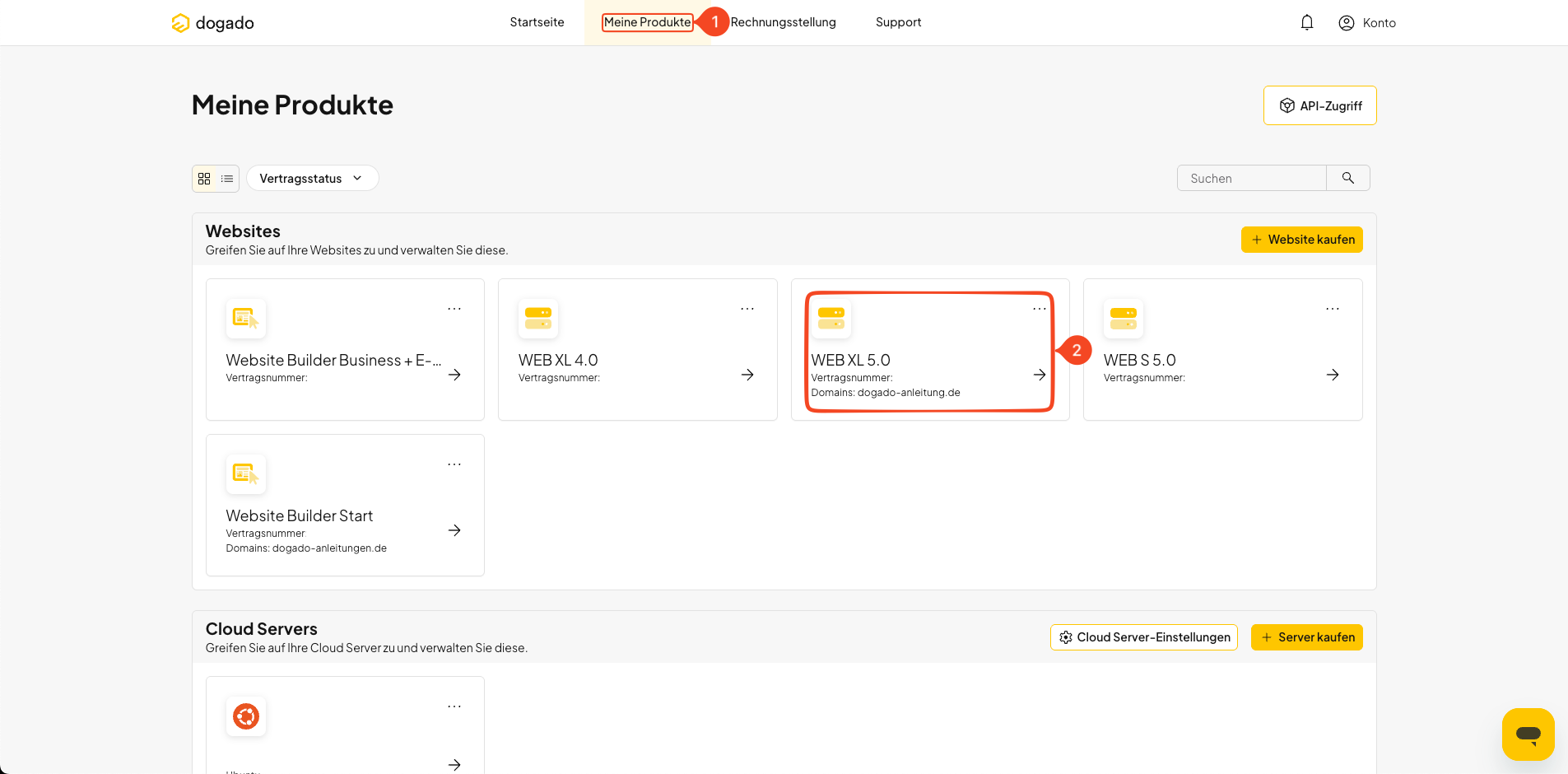The height and width of the screenshot is (774, 1568).
Task: Switch to list view
Action: click(x=227, y=179)
